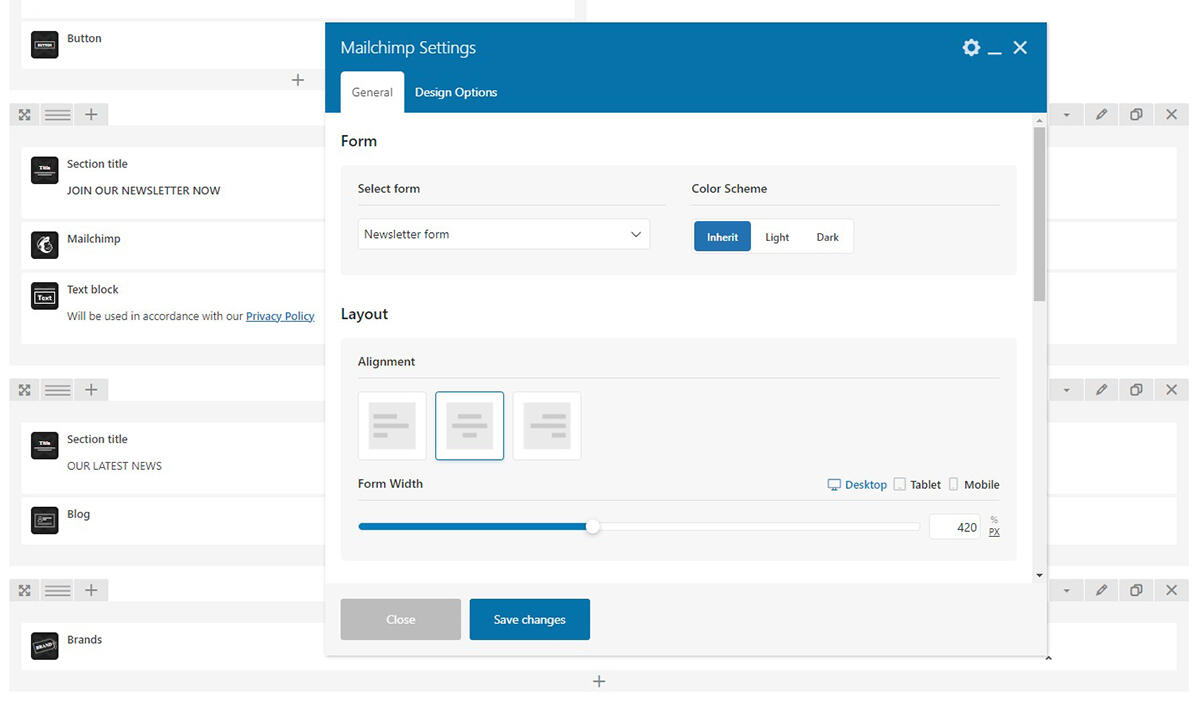This screenshot has width=1200, height=702.
Task: Select the % unit for Form Width
Action: click(x=994, y=520)
